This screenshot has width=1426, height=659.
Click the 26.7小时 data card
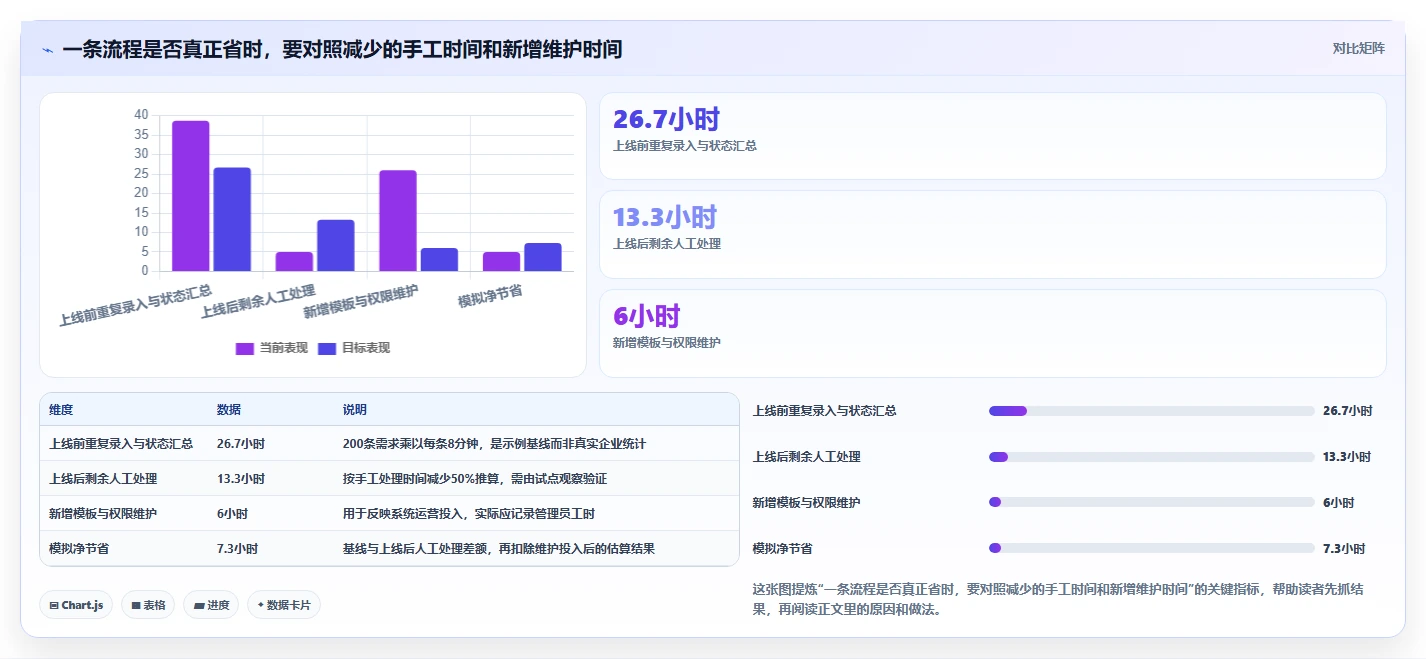(x=992, y=136)
